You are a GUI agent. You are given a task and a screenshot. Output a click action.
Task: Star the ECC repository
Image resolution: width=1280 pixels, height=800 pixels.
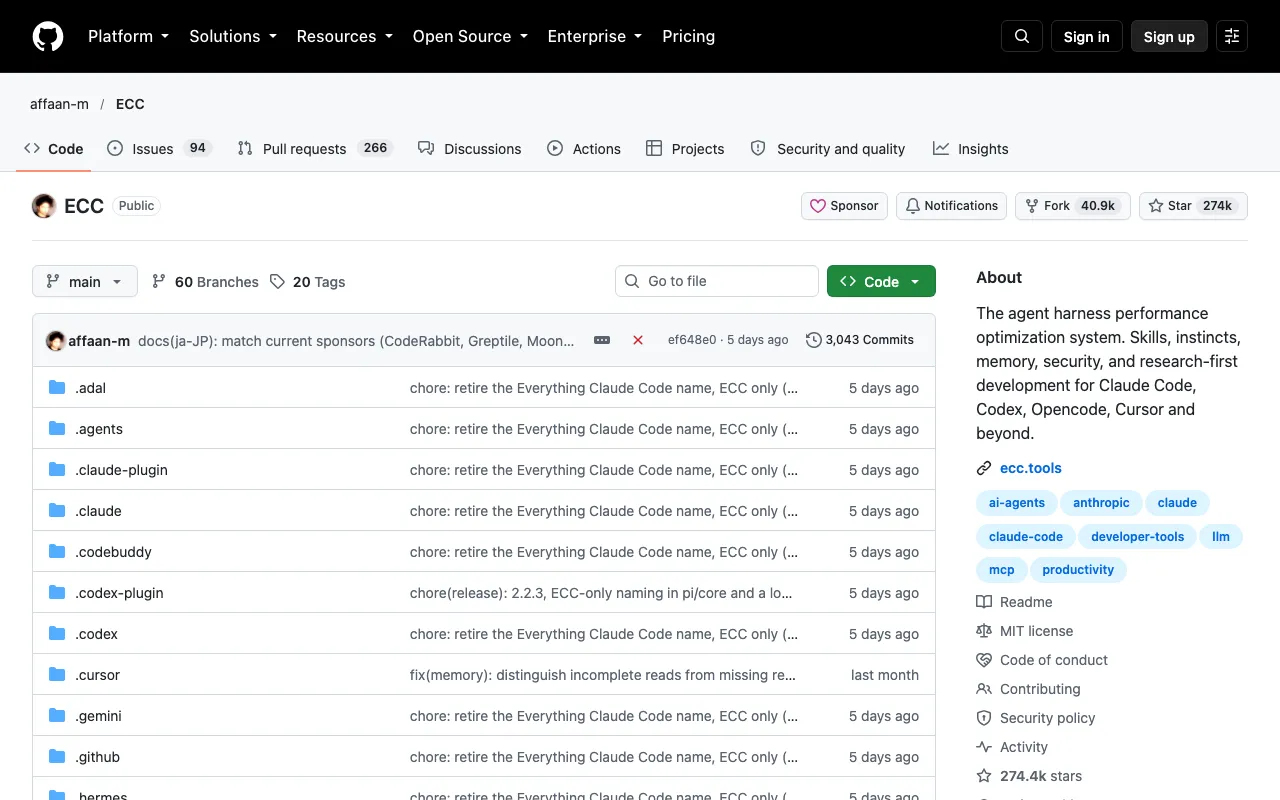(1193, 206)
